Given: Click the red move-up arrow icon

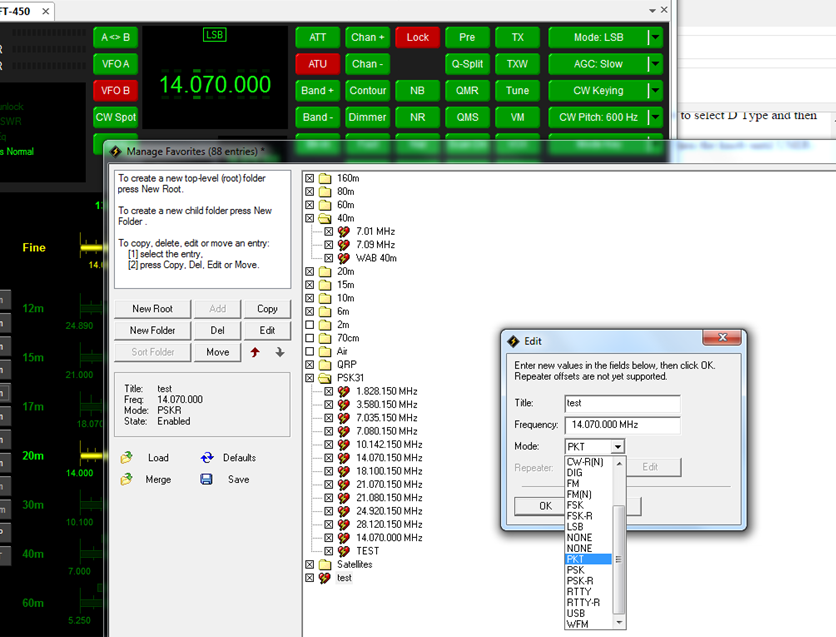Looking at the screenshot, I should [x=255, y=352].
